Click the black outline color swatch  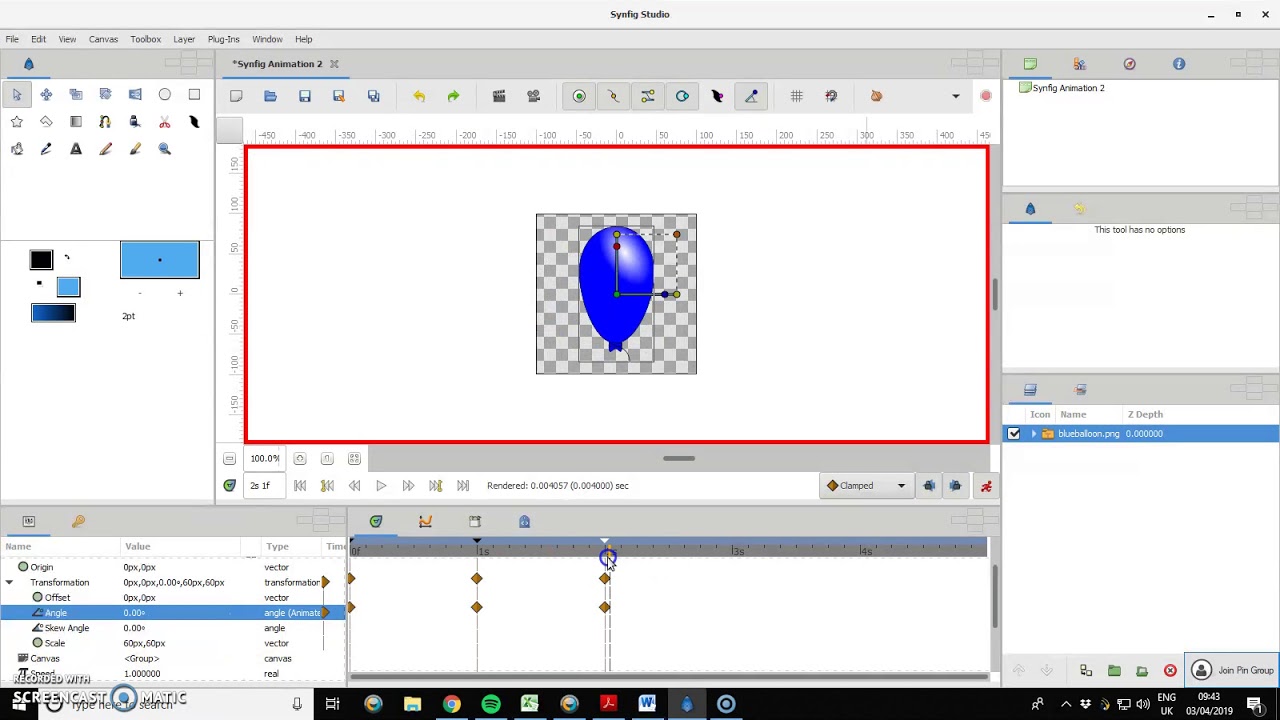tap(41, 260)
